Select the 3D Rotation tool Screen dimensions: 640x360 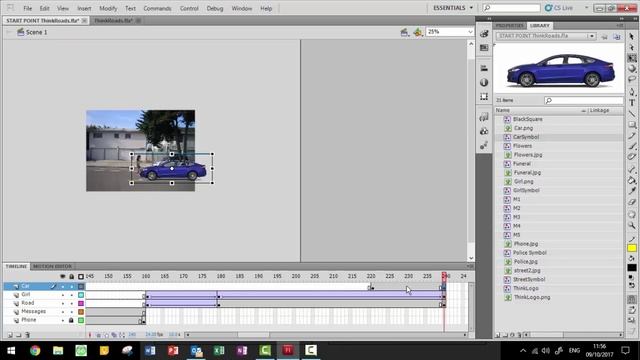click(x=632, y=69)
